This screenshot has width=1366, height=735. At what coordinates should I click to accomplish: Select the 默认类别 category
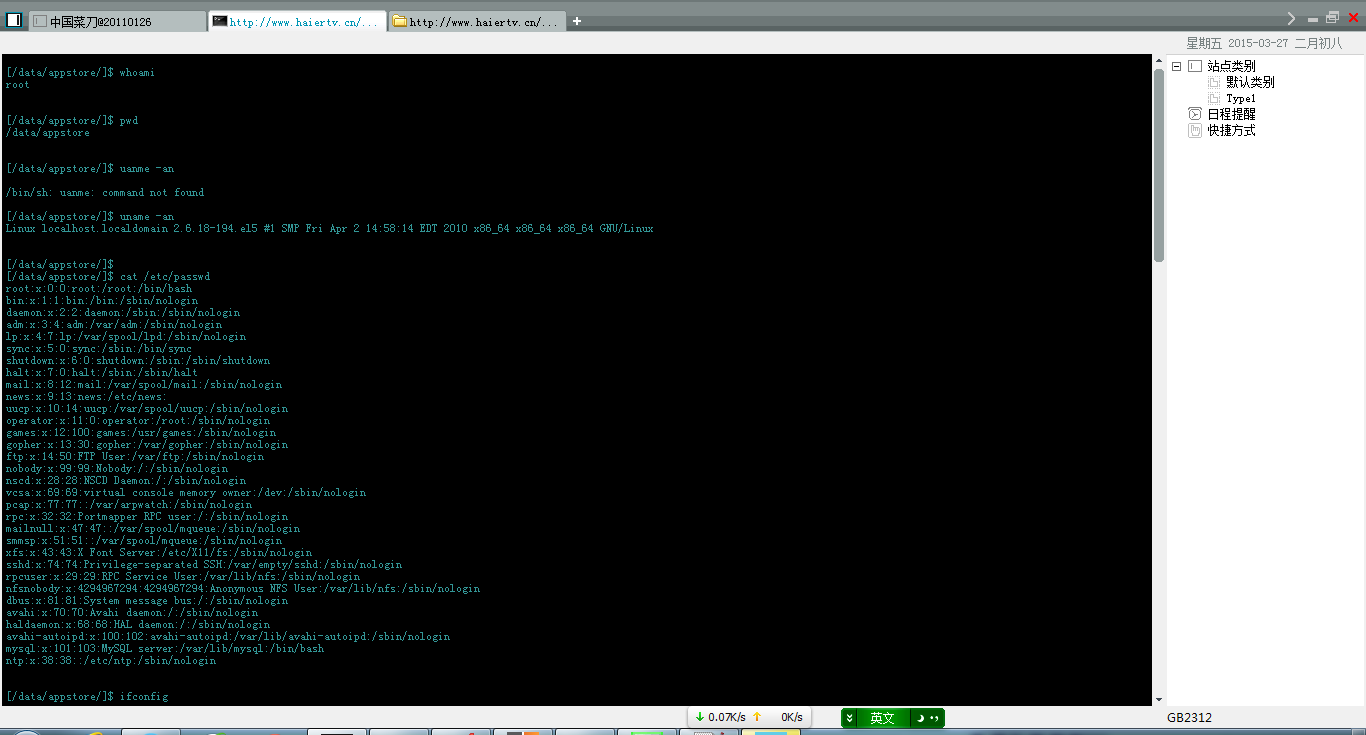pyautogui.click(x=1250, y=82)
